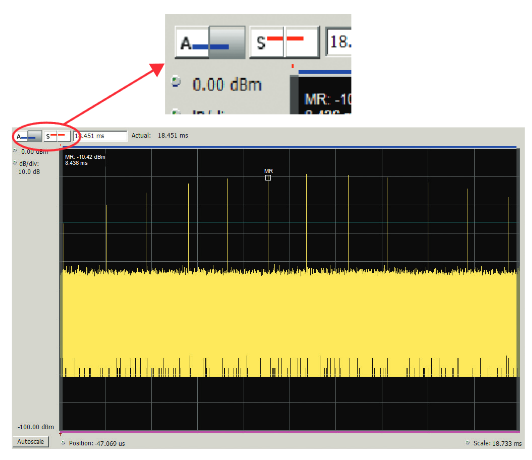The width and height of the screenshot is (532, 460).
Task: Click the Scale knob icon at bottom right
Action: [x=468, y=443]
